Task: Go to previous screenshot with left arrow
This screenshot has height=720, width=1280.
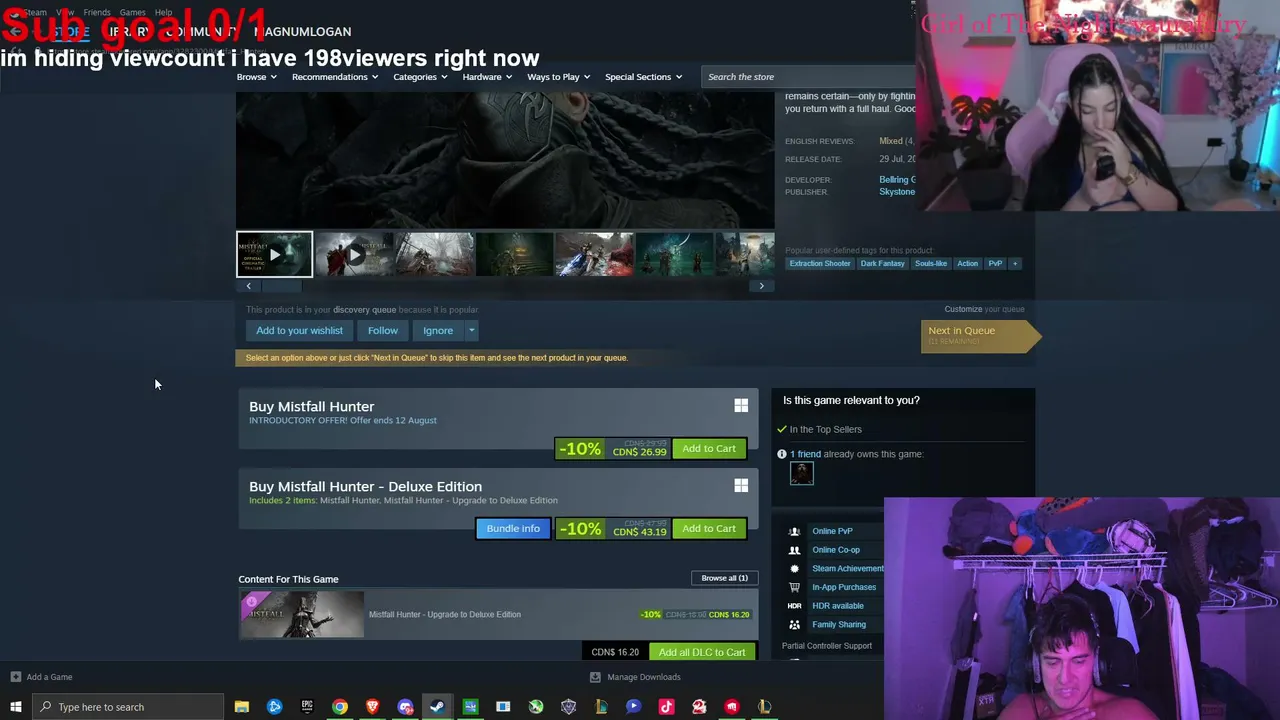Action: 249,286
